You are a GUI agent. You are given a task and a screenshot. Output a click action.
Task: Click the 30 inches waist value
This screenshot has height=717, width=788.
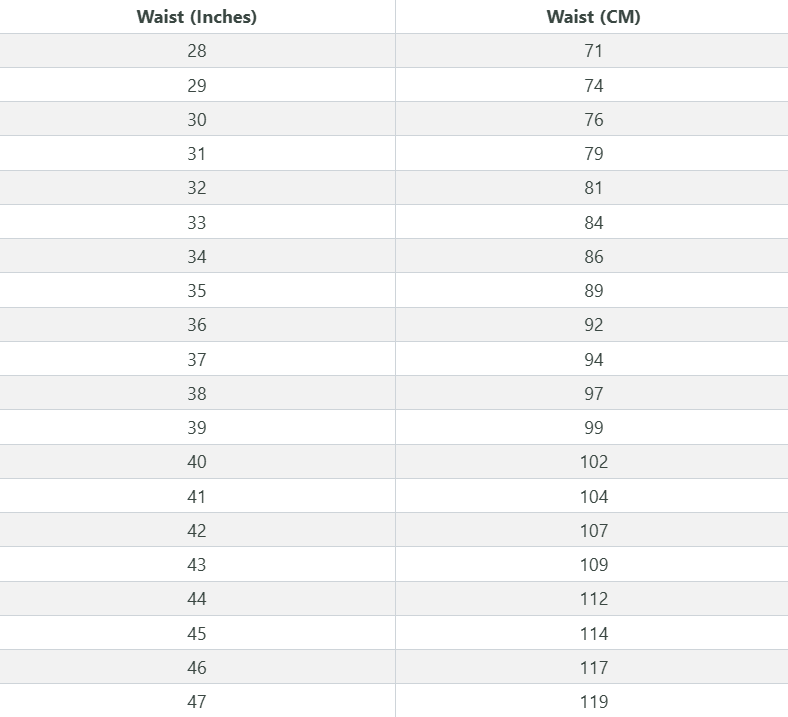(197, 120)
